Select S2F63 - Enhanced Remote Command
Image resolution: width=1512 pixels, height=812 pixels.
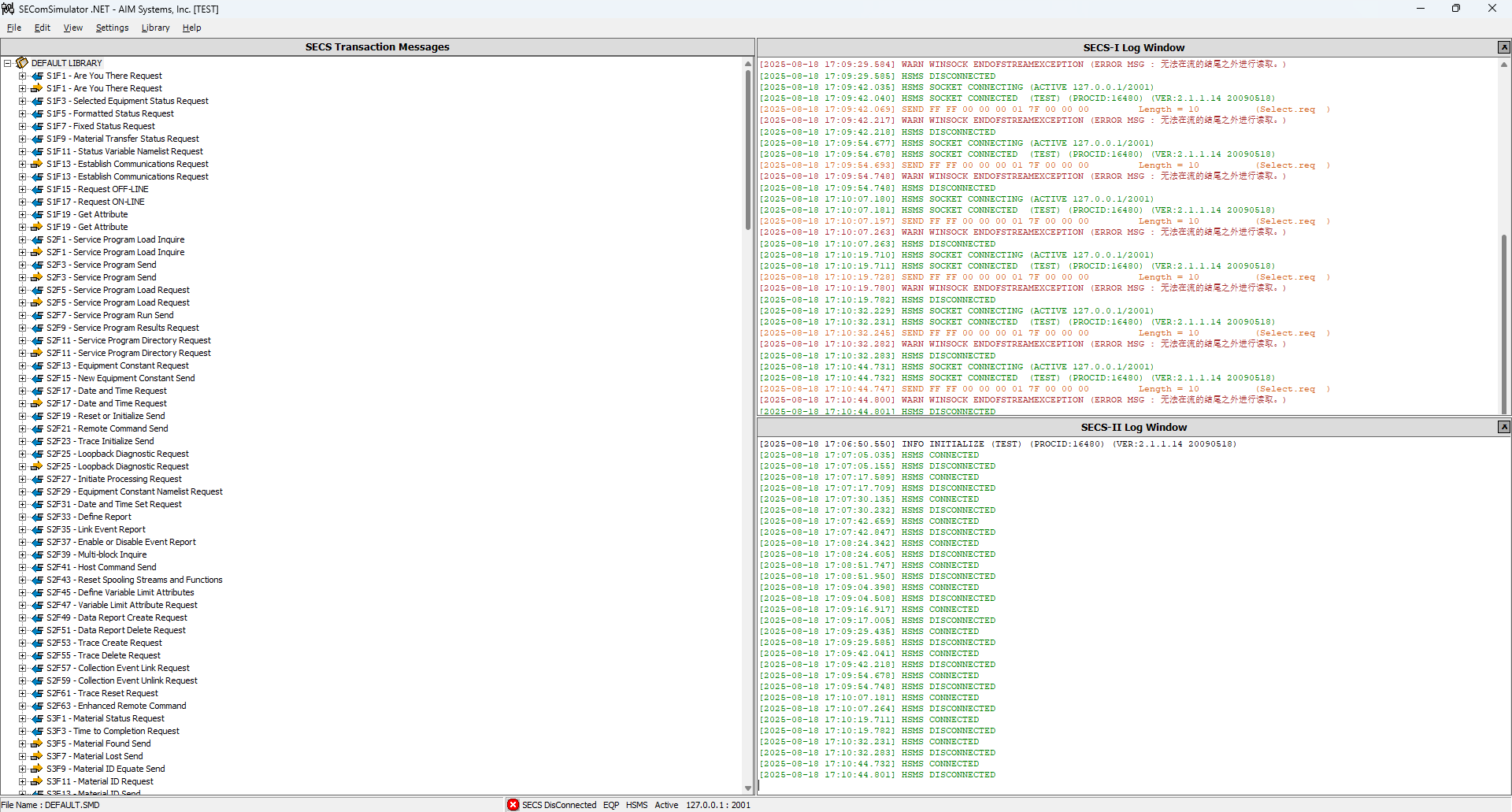[117, 706]
